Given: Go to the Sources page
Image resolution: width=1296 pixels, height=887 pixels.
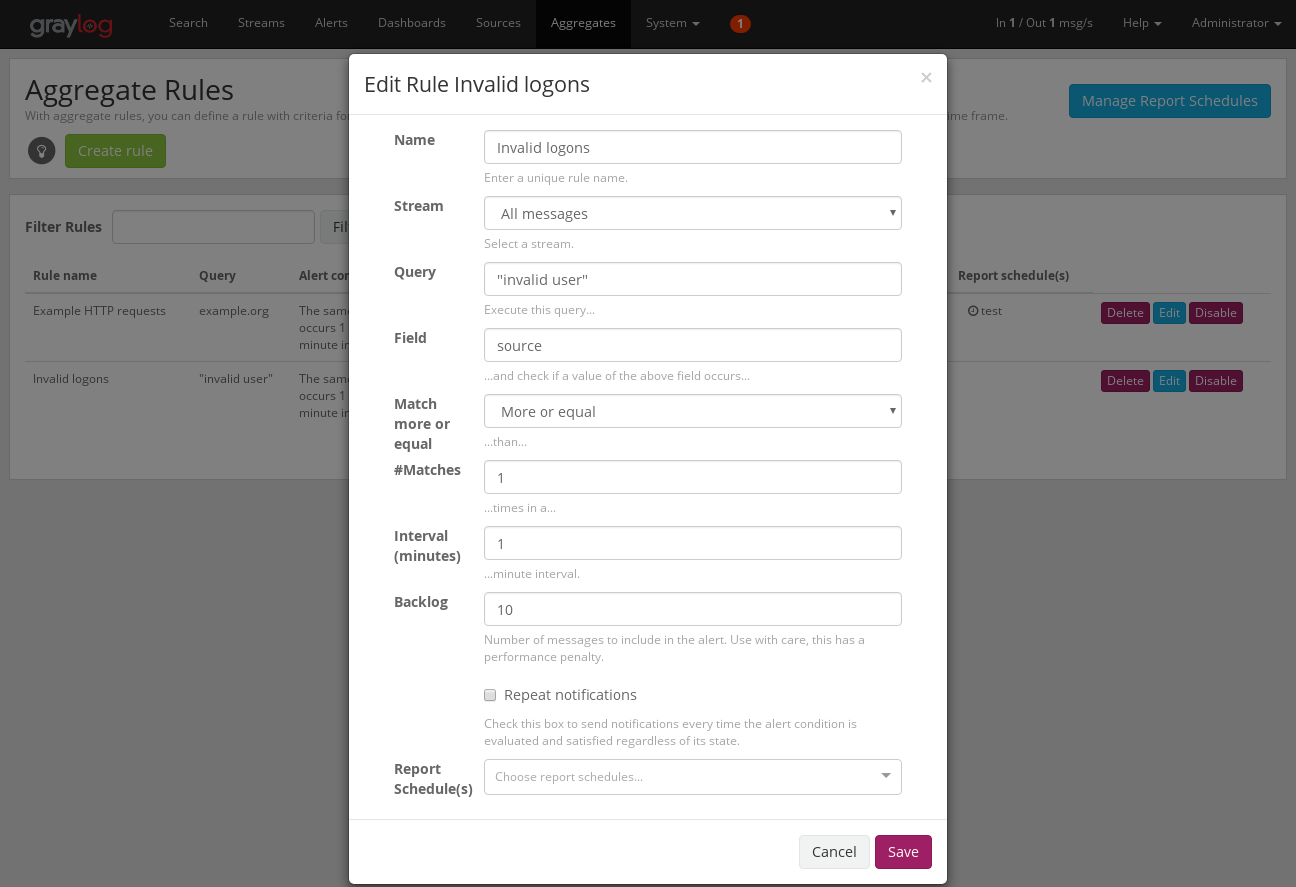Looking at the screenshot, I should click(x=498, y=23).
